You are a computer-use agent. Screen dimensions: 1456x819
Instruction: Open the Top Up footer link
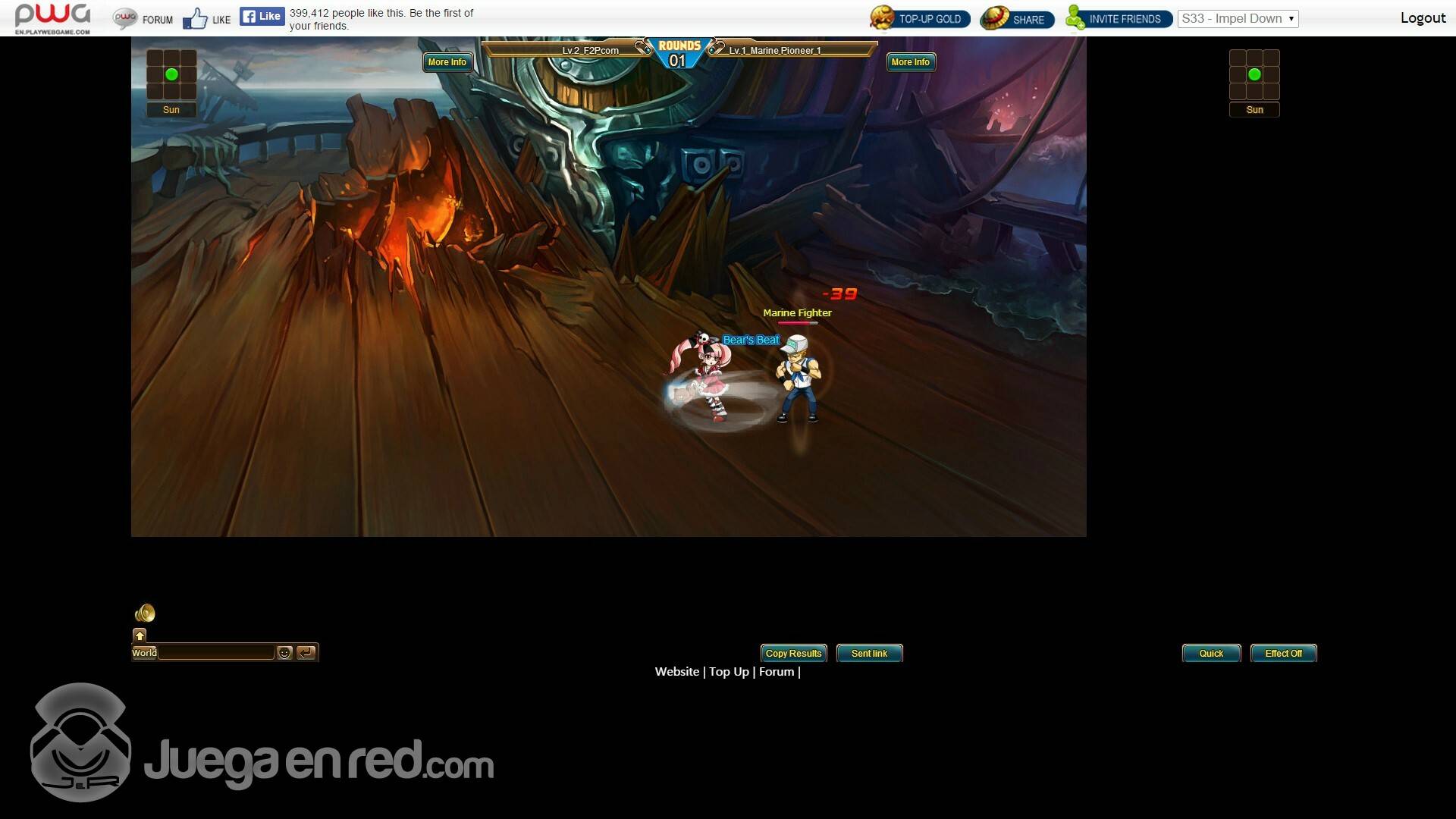click(729, 672)
